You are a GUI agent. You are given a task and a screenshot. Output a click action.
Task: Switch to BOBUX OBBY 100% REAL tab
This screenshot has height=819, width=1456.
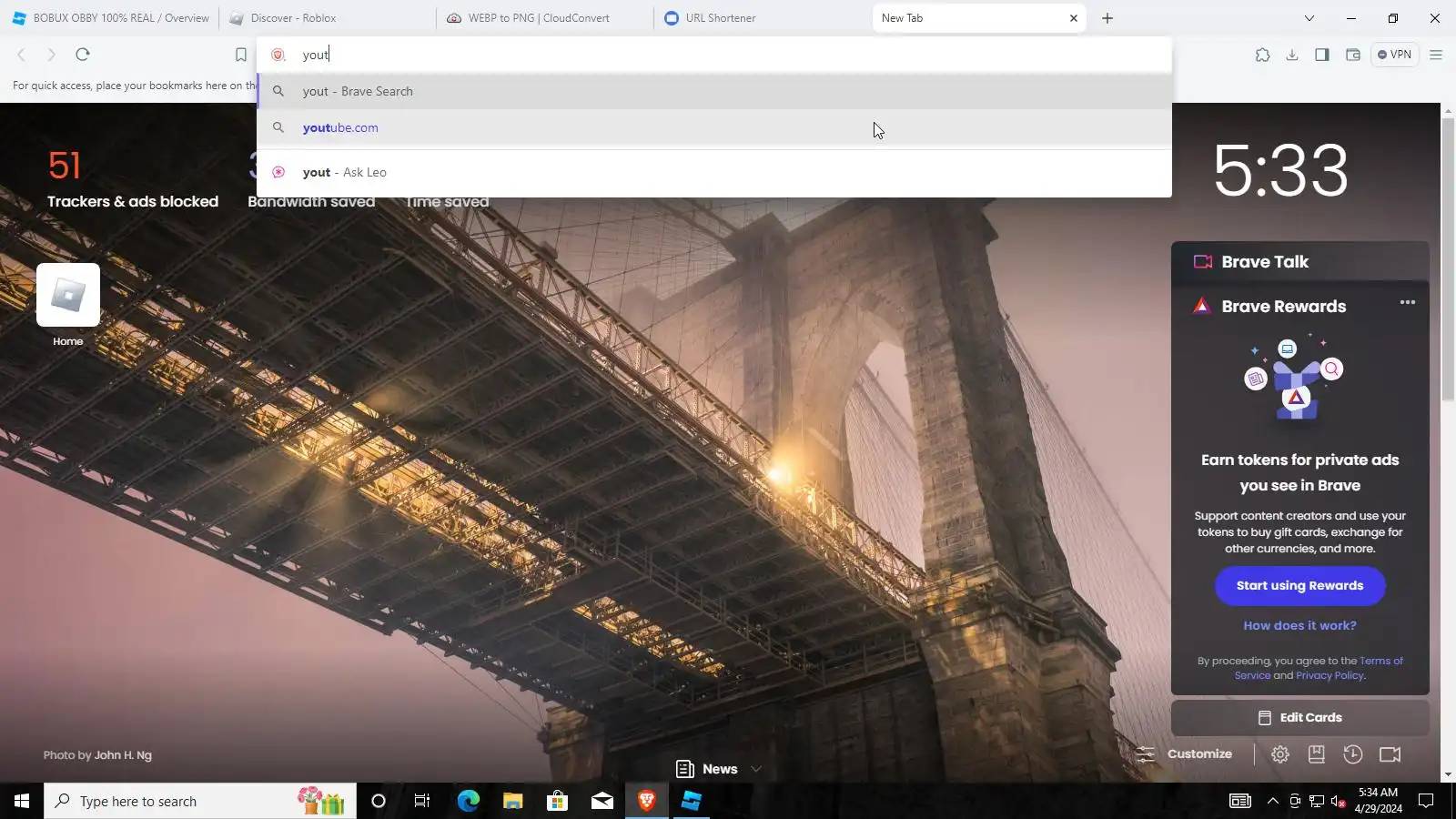point(110,18)
